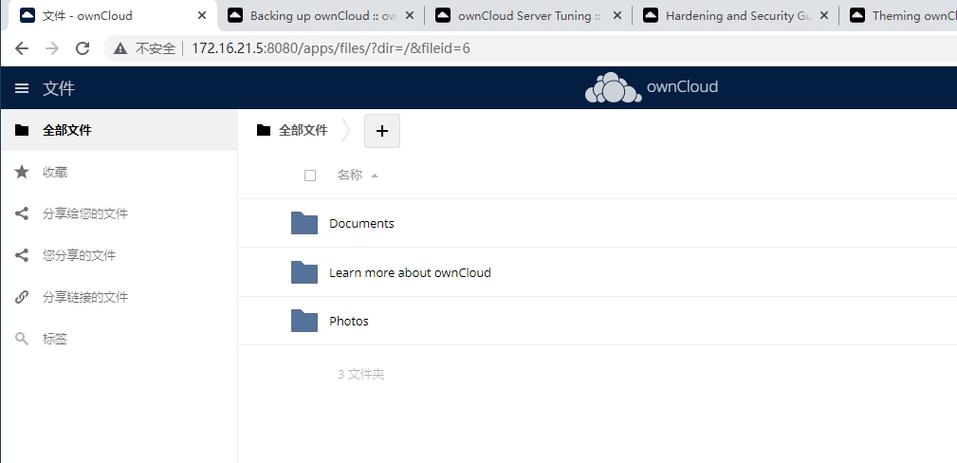Image resolution: width=957 pixels, height=463 pixels.
Task: Click favicon of 文件 - ownCloud tab
Action: pyautogui.click(x=27, y=15)
